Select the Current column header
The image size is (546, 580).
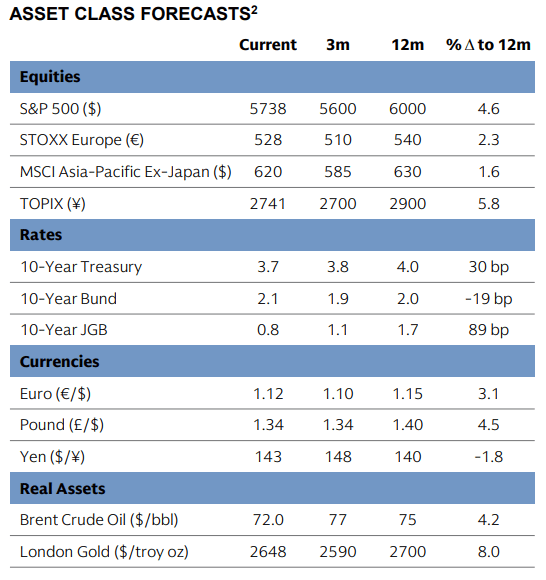(x=268, y=45)
